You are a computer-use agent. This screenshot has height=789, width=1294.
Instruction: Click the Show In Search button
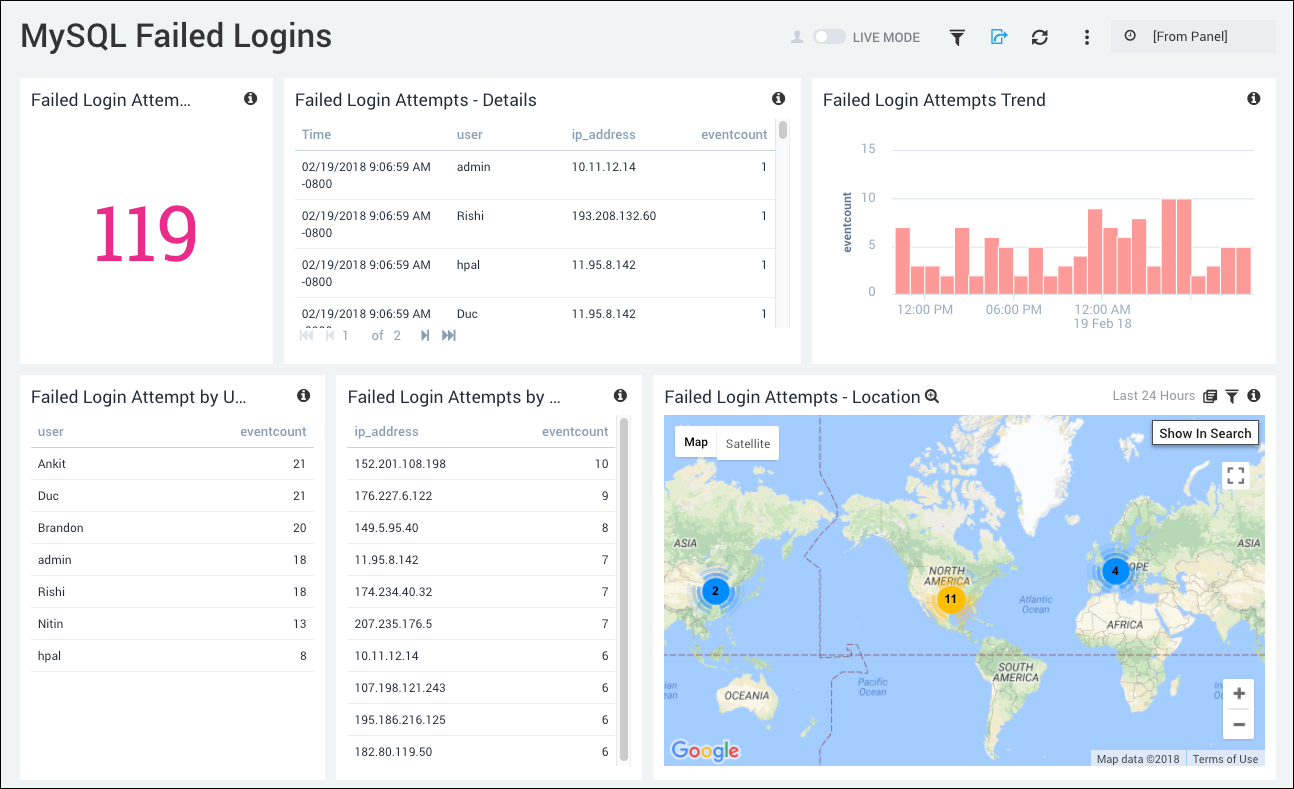[1205, 433]
